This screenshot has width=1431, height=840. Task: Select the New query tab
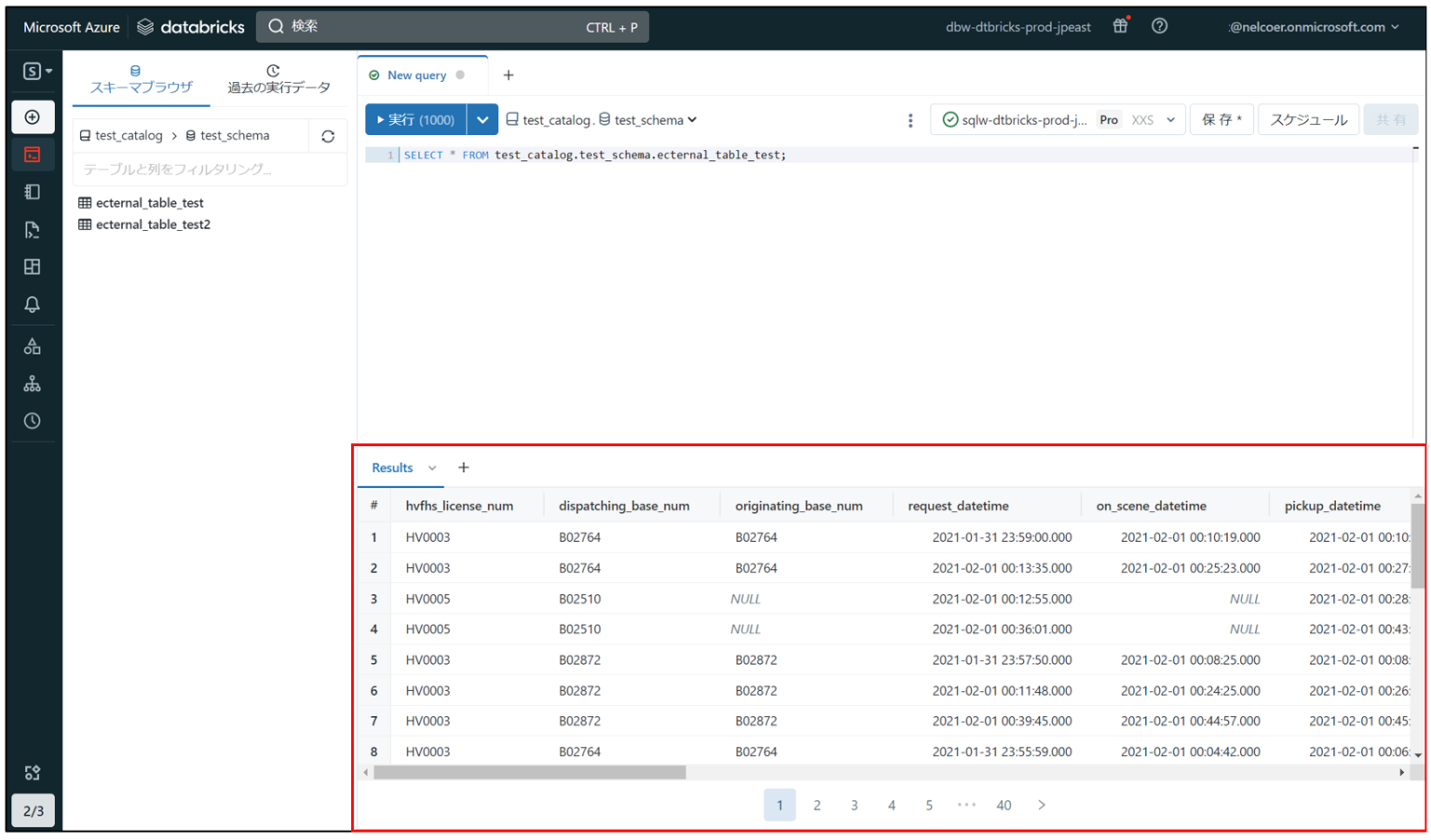pyautogui.click(x=416, y=75)
